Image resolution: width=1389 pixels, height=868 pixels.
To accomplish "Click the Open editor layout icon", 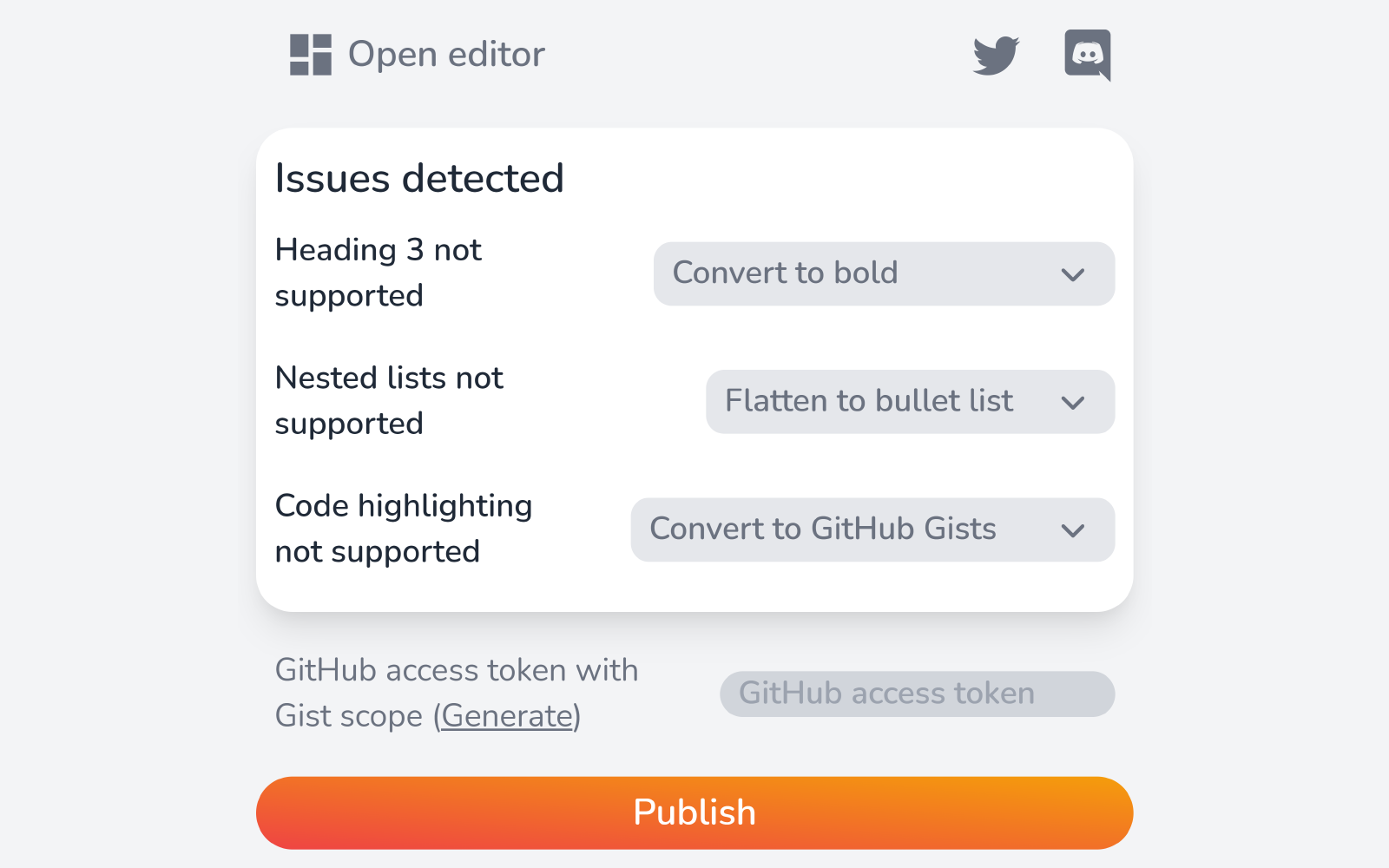I will [x=310, y=55].
